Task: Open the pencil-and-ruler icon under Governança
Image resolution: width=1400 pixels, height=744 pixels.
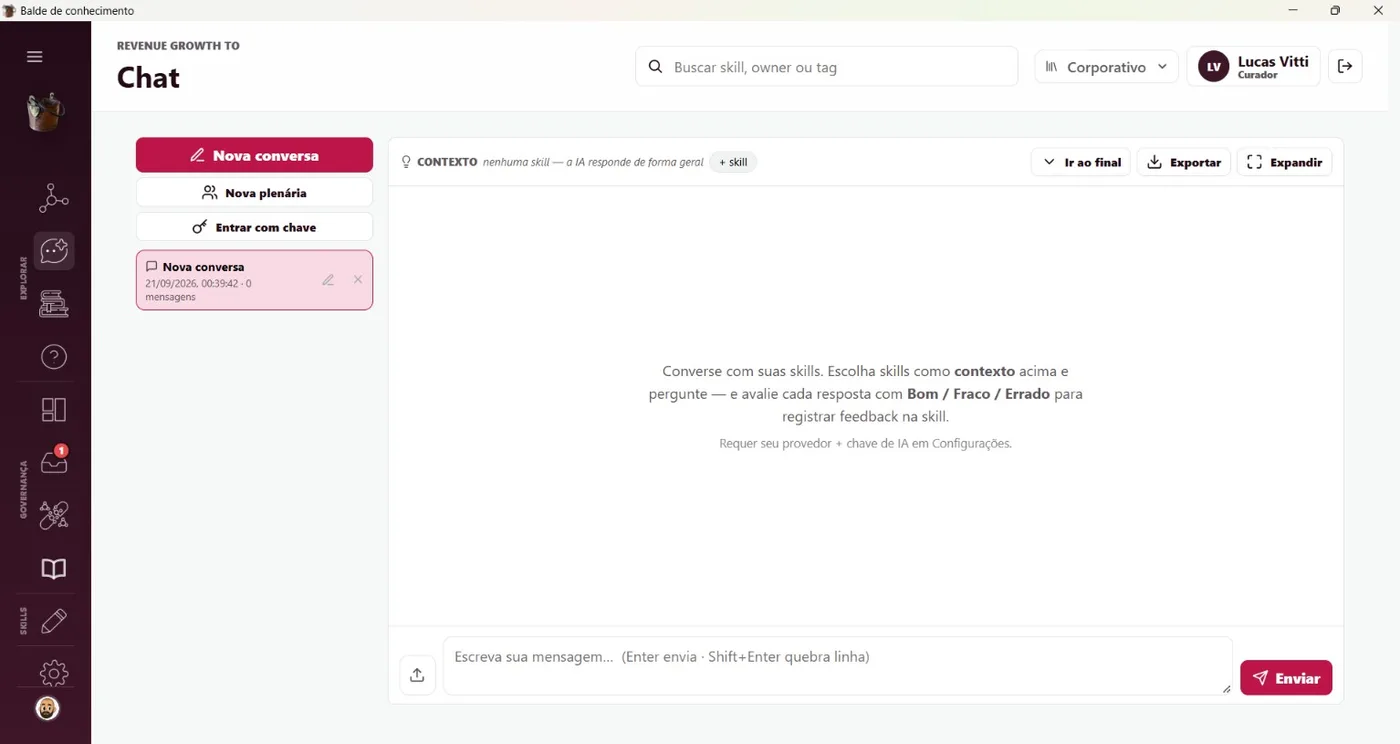Action: [54, 515]
